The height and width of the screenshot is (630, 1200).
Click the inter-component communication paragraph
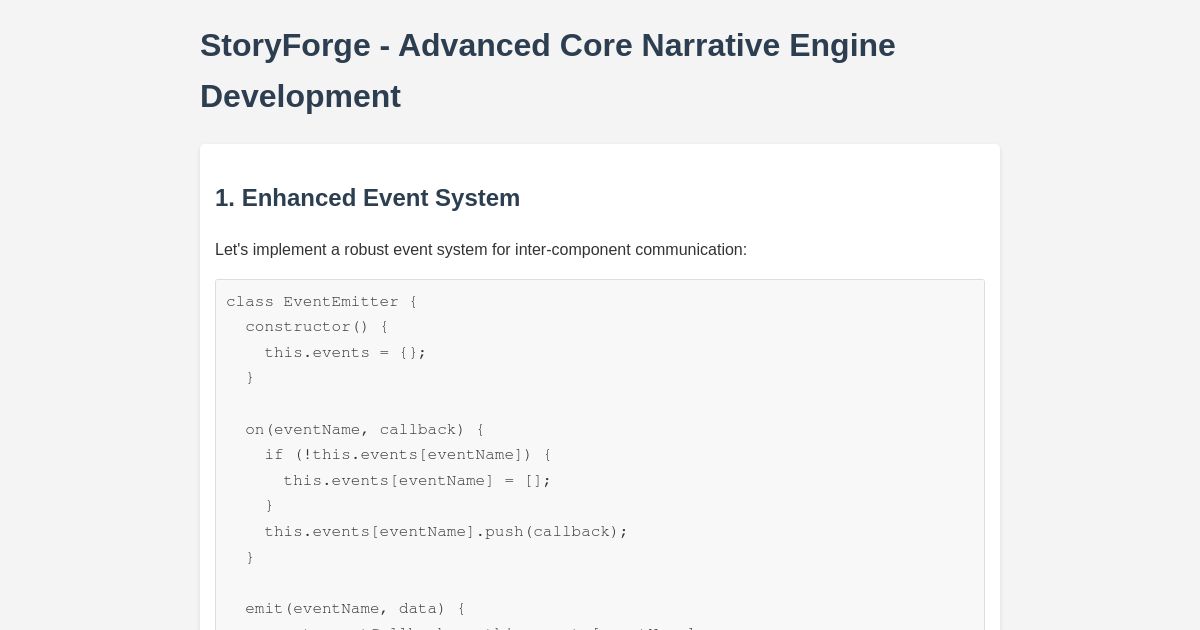click(x=481, y=250)
